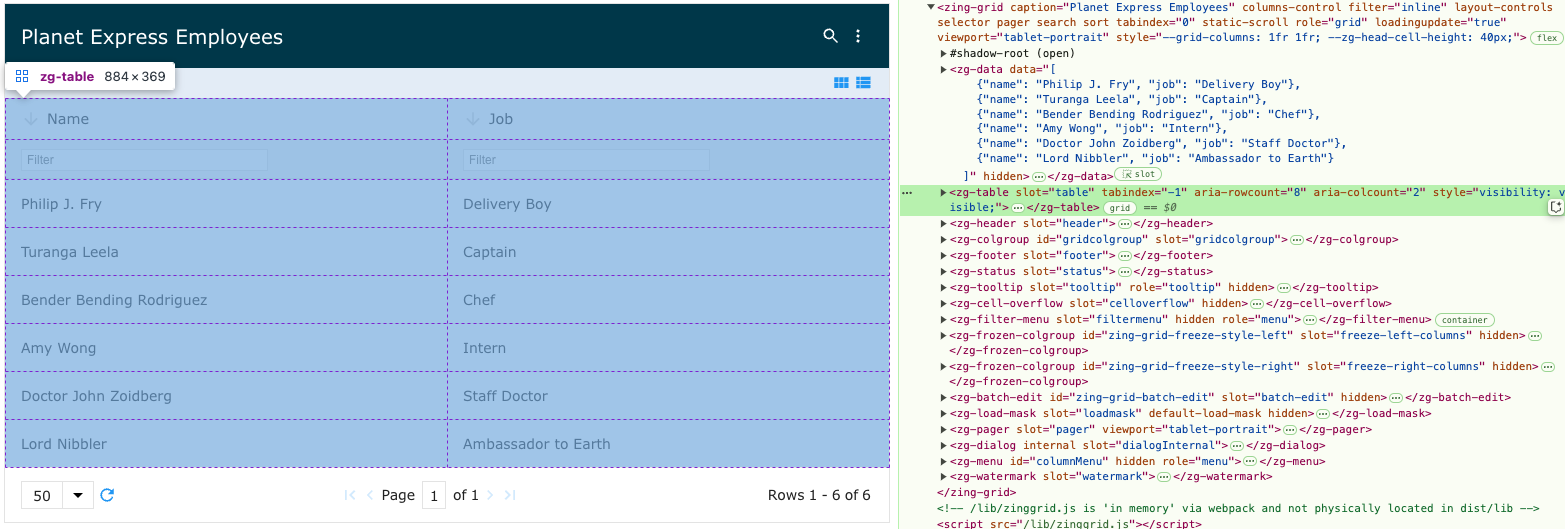Click the zg-table inspector tooltip icon
1565x529 pixels.
coord(22,76)
